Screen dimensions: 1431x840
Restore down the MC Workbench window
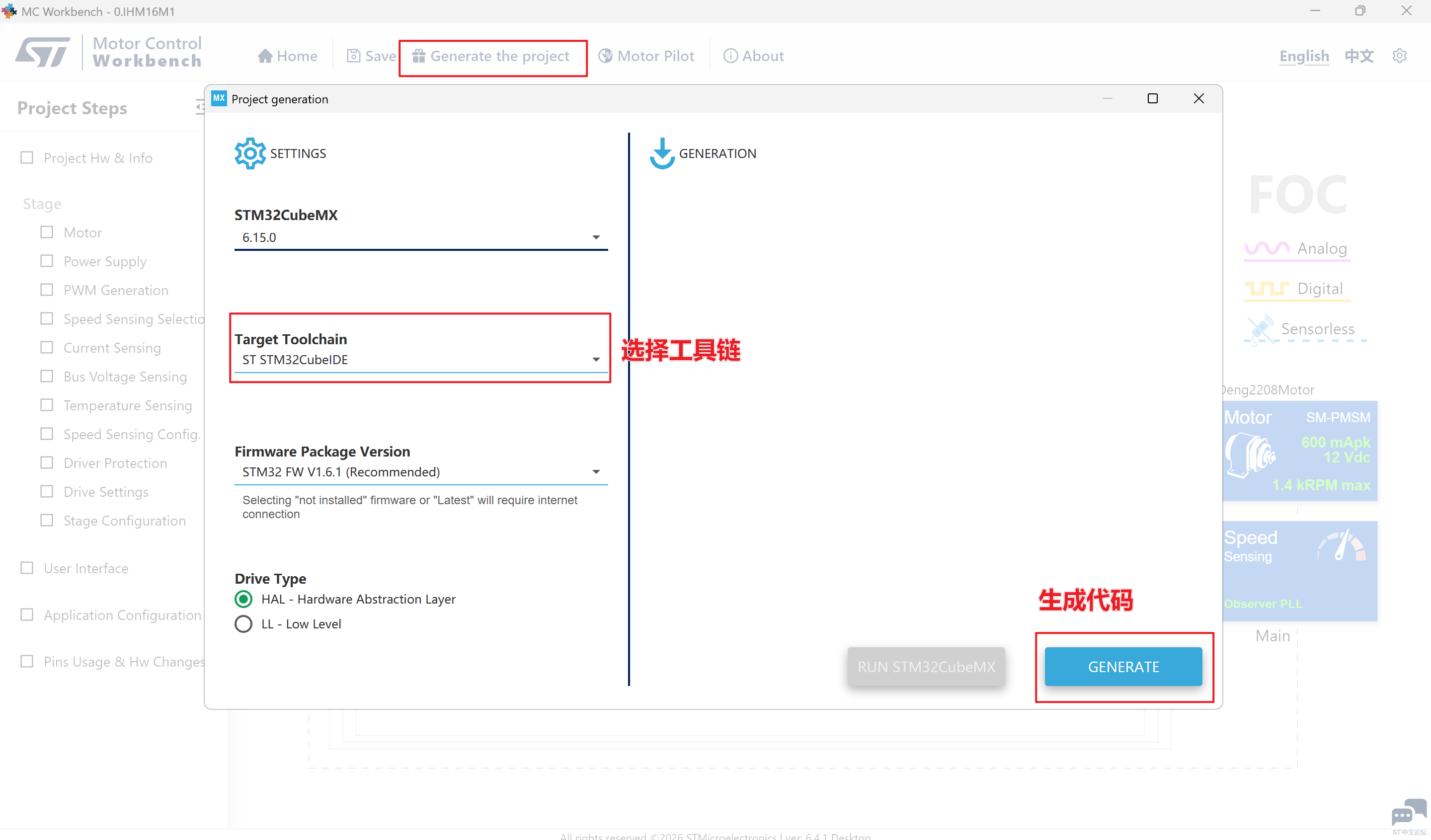click(x=1360, y=11)
